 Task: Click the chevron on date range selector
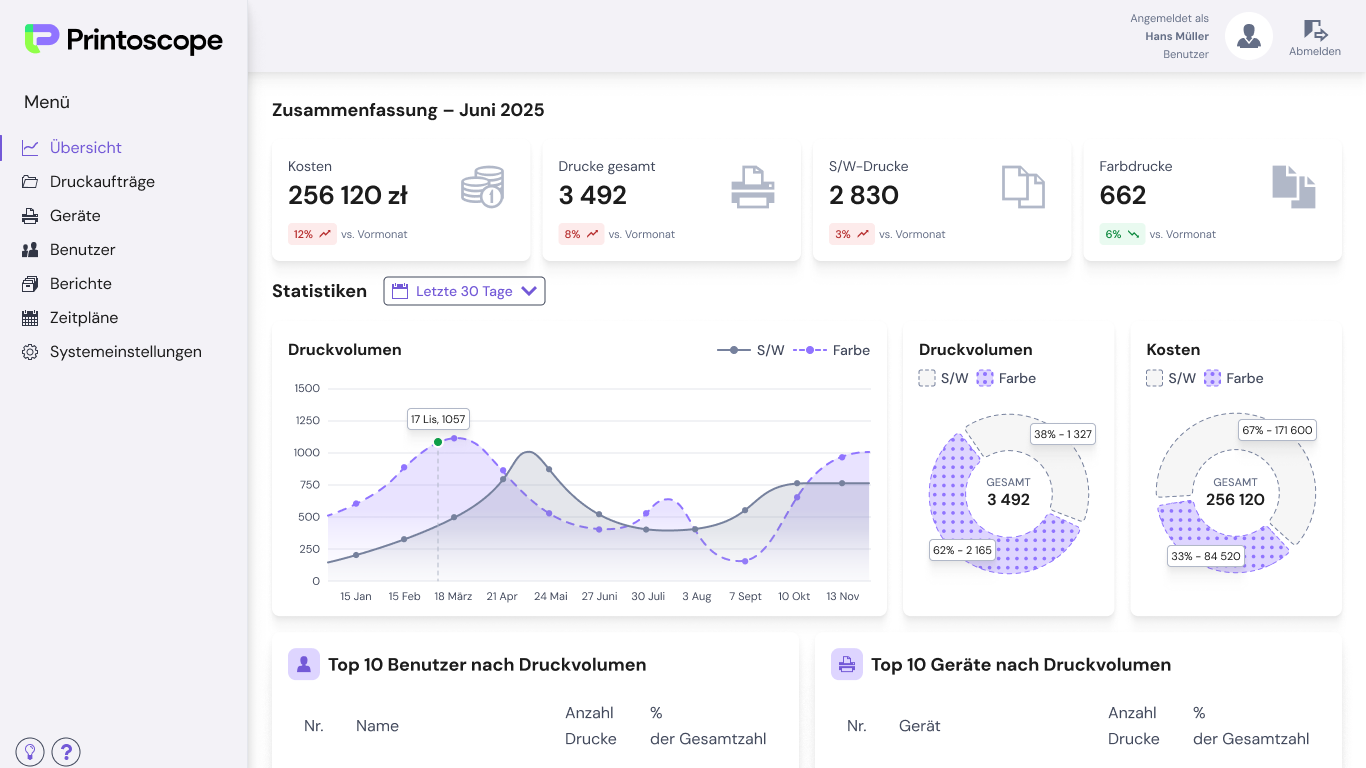point(529,291)
